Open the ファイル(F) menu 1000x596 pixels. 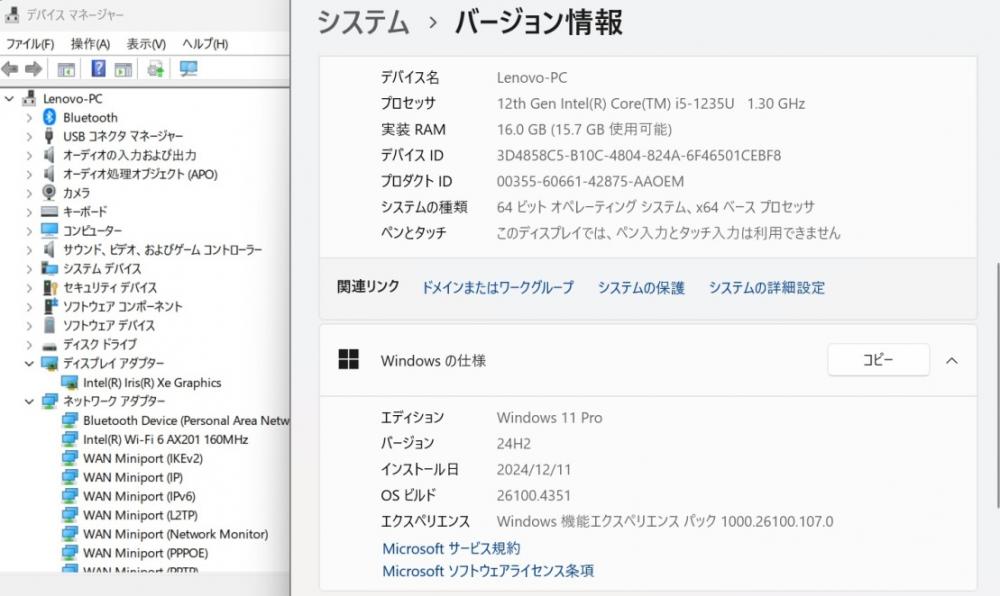(30, 44)
